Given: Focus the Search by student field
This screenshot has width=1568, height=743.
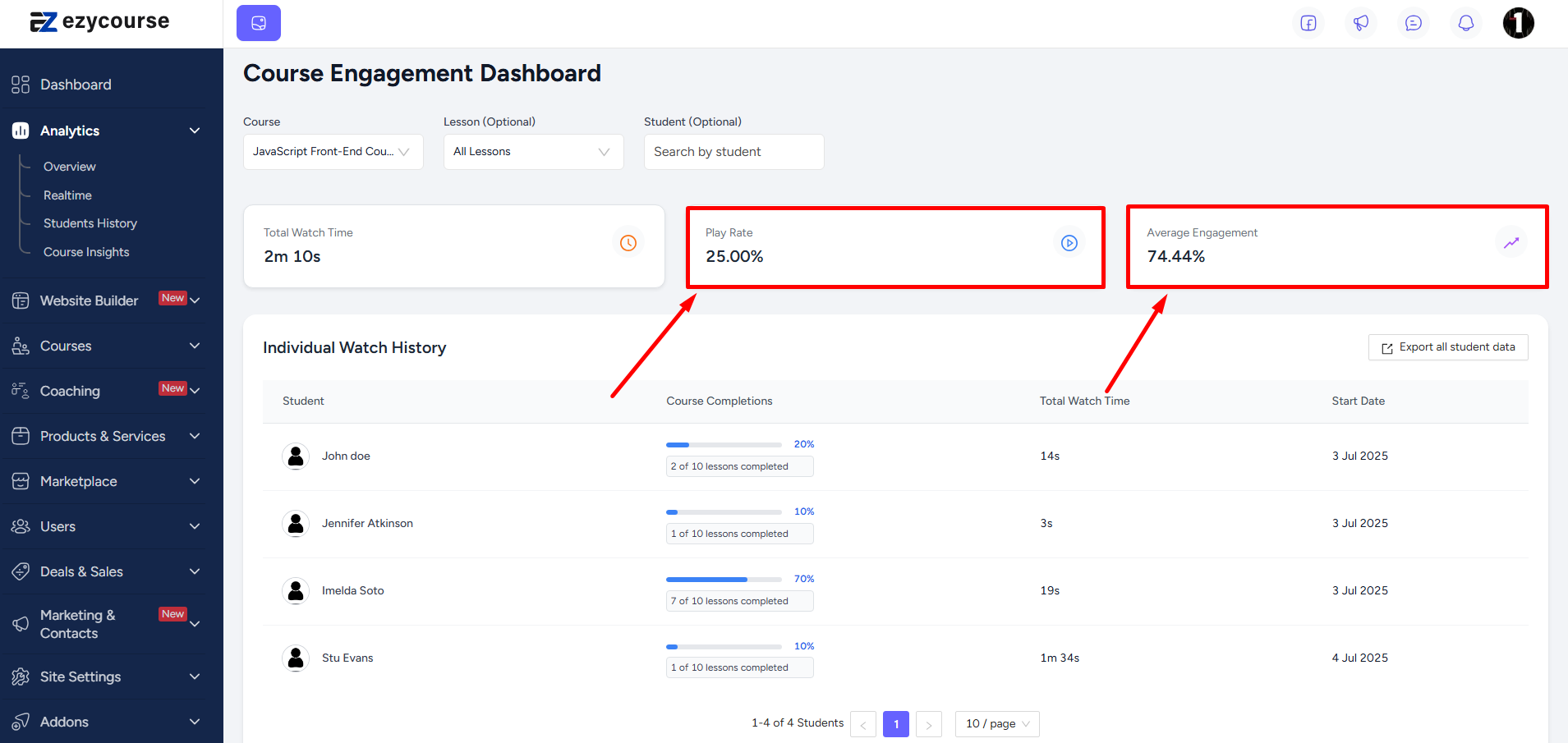Looking at the screenshot, I should (x=734, y=152).
